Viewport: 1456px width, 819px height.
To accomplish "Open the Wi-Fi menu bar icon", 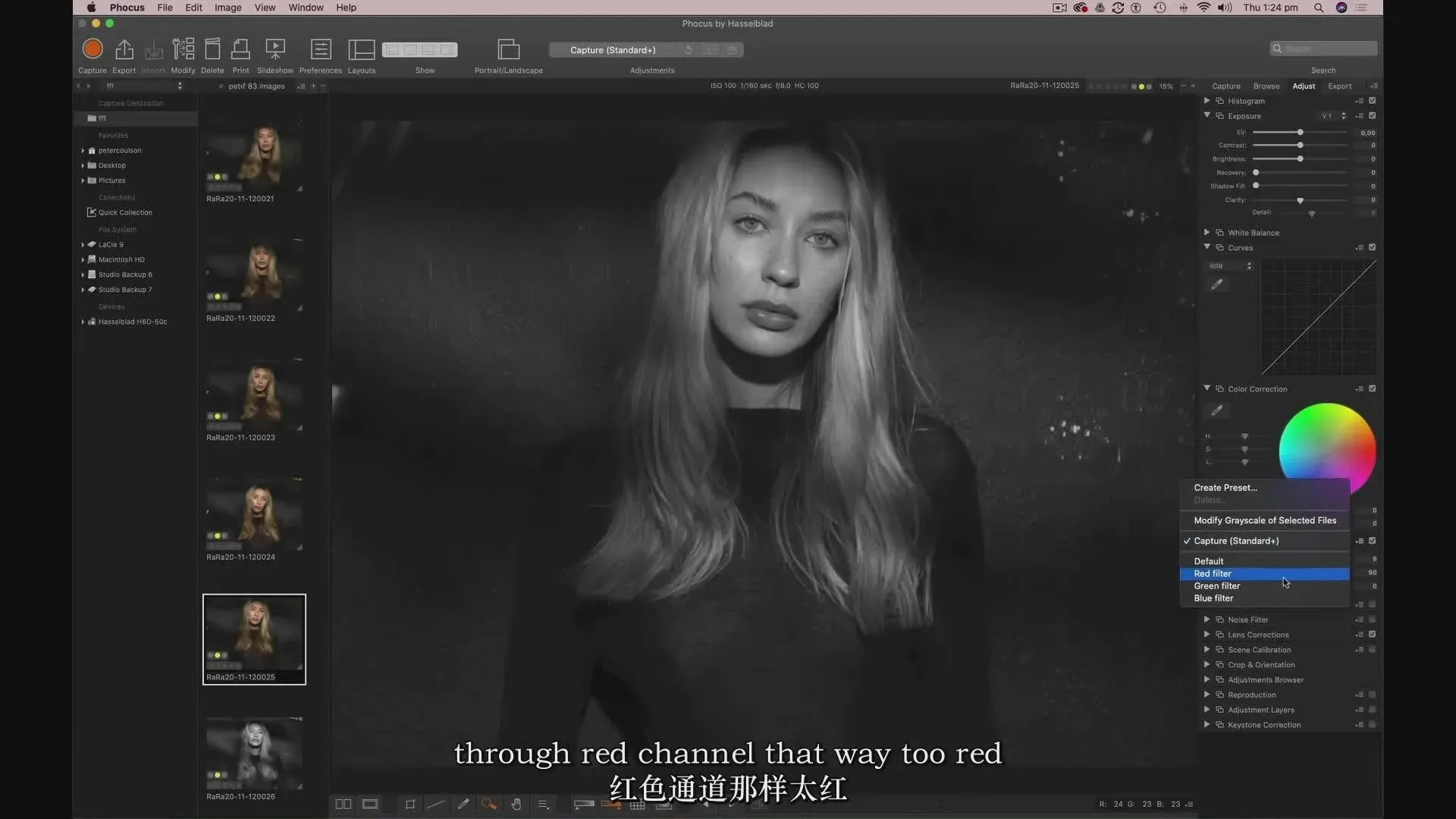I will (x=1203, y=8).
